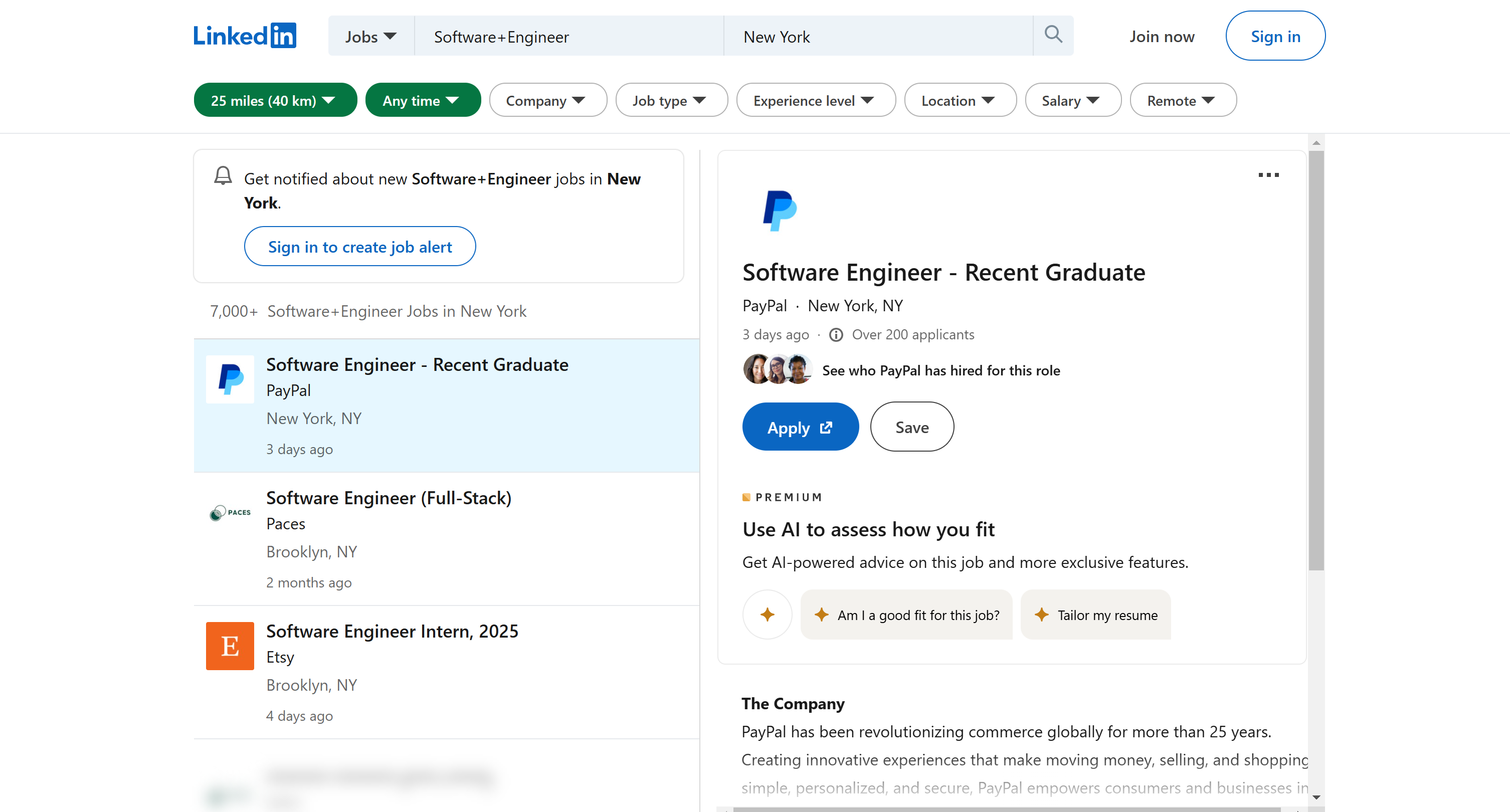Click the Save button for the PayPal job
The image size is (1510, 812).
coord(911,426)
